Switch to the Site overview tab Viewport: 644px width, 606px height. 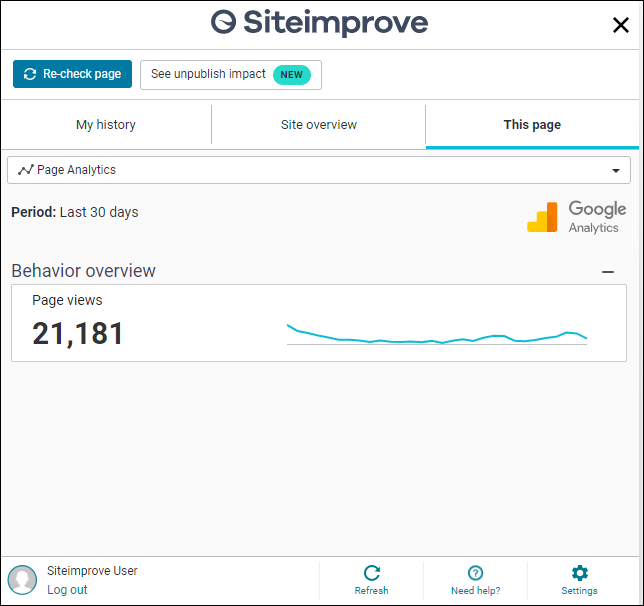(319, 124)
